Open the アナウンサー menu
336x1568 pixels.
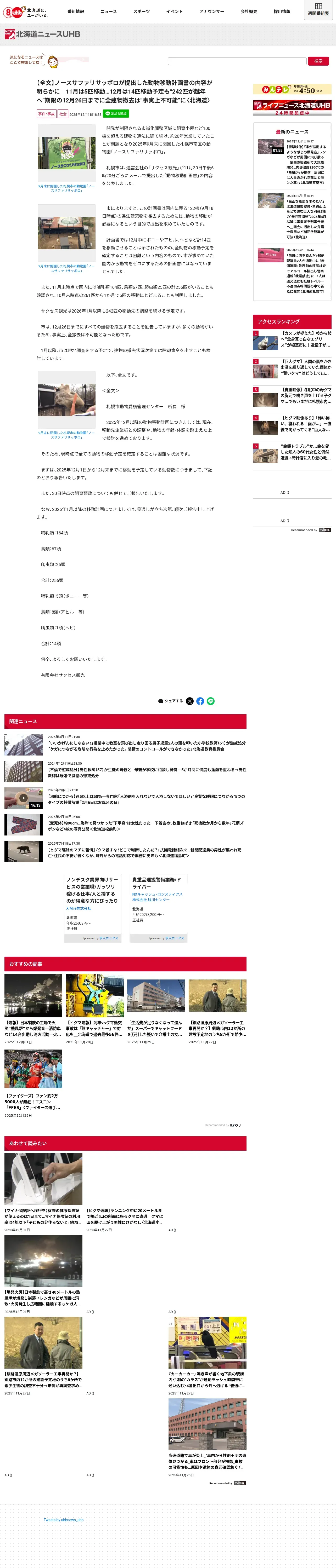coord(212,11)
